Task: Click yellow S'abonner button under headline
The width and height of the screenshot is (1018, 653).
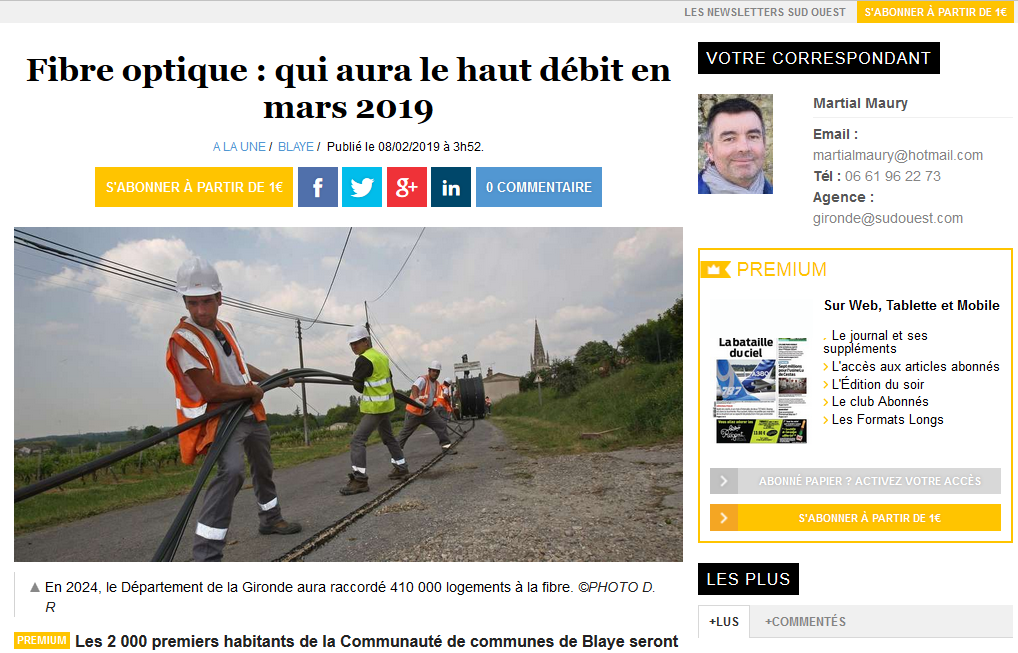Action: click(194, 187)
